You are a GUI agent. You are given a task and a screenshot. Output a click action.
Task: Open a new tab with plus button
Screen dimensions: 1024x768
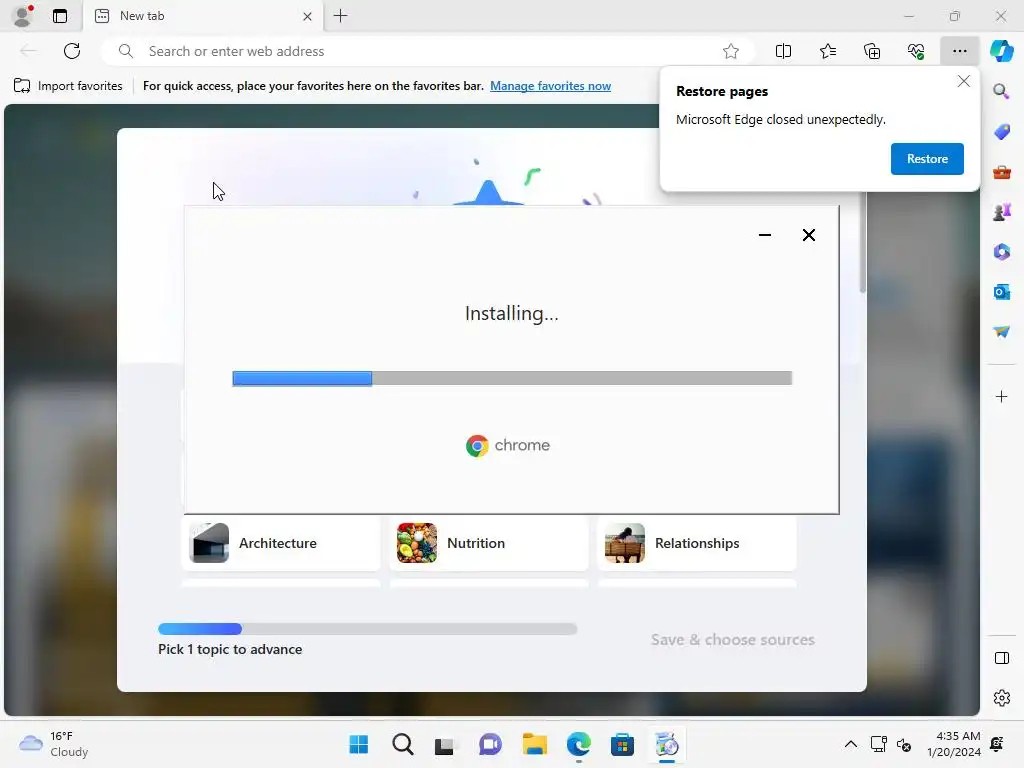(x=340, y=16)
